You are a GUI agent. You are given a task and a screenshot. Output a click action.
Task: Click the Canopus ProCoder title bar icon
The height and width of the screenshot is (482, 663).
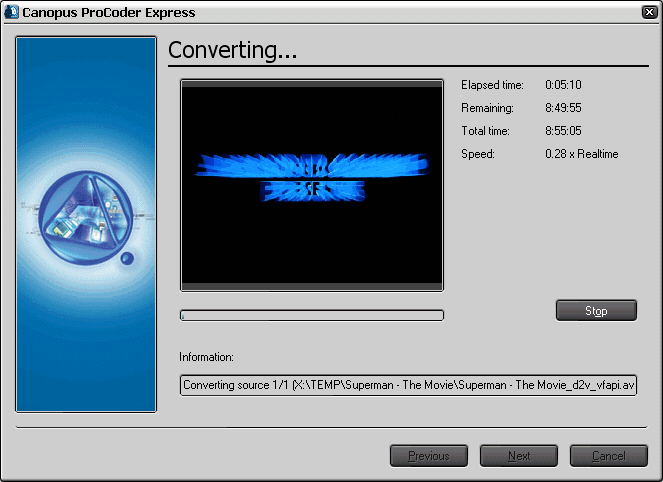(x=12, y=13)
